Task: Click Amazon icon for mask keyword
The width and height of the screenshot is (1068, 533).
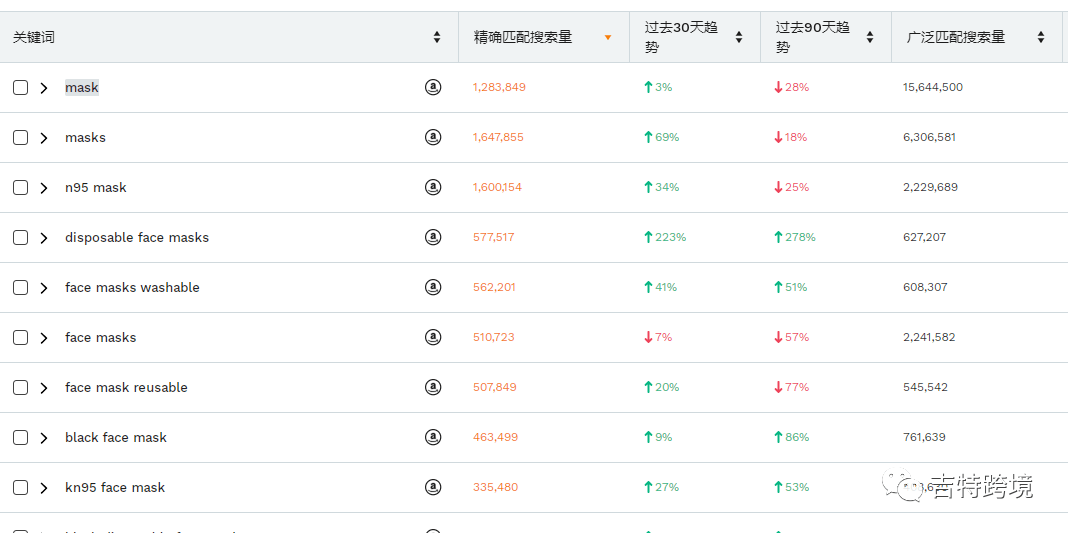Action: coord(433,88)
